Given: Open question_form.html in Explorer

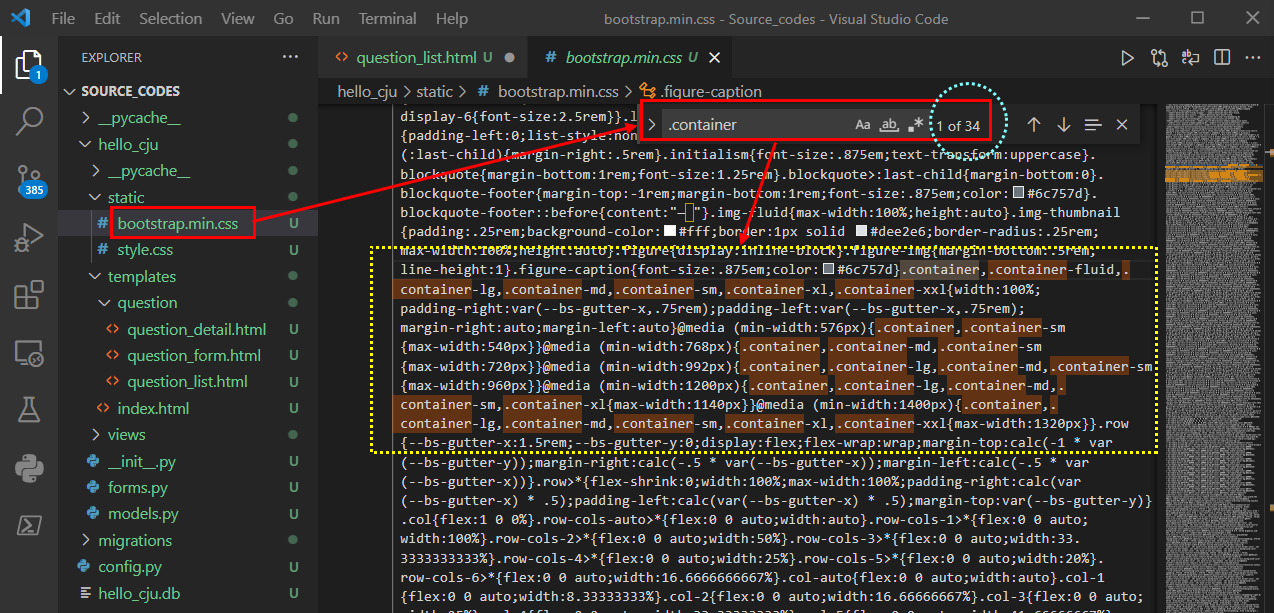Looking at the screenshot, I should 194,355.
